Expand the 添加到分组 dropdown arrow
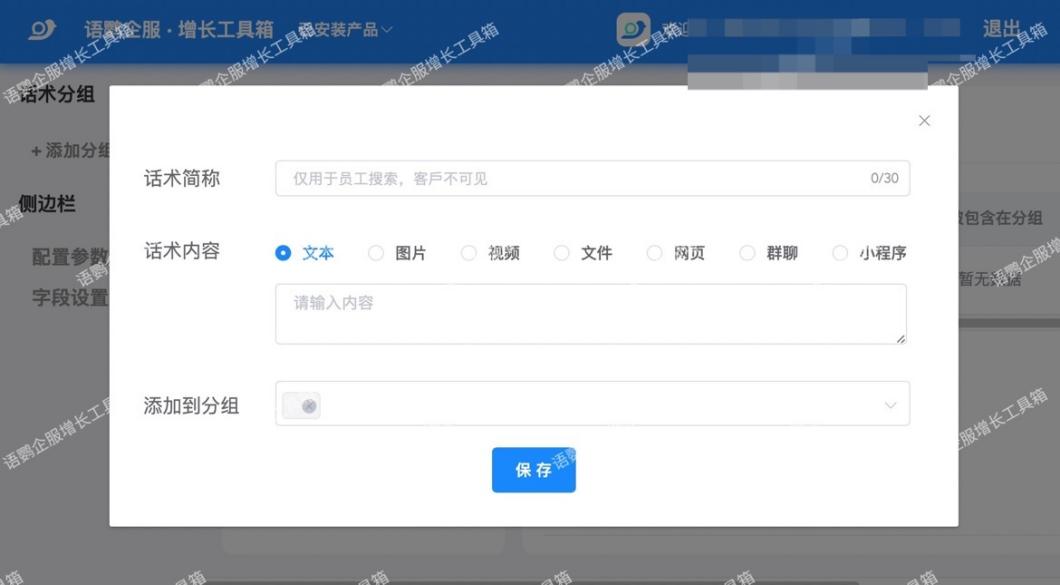This screenshot has height=585, width=1060. pos(890,406)
